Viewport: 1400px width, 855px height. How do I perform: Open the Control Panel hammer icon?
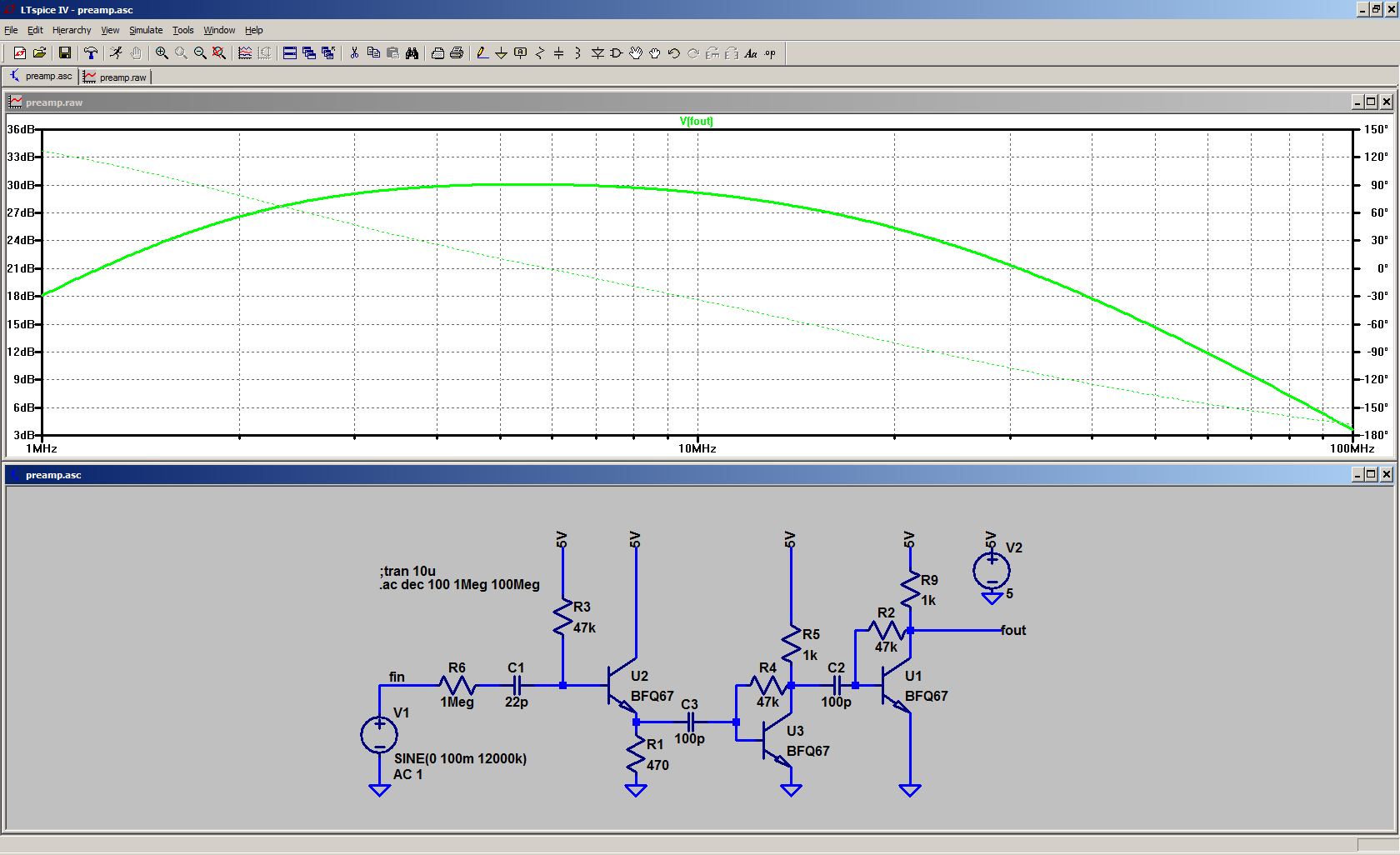[91, 53]
